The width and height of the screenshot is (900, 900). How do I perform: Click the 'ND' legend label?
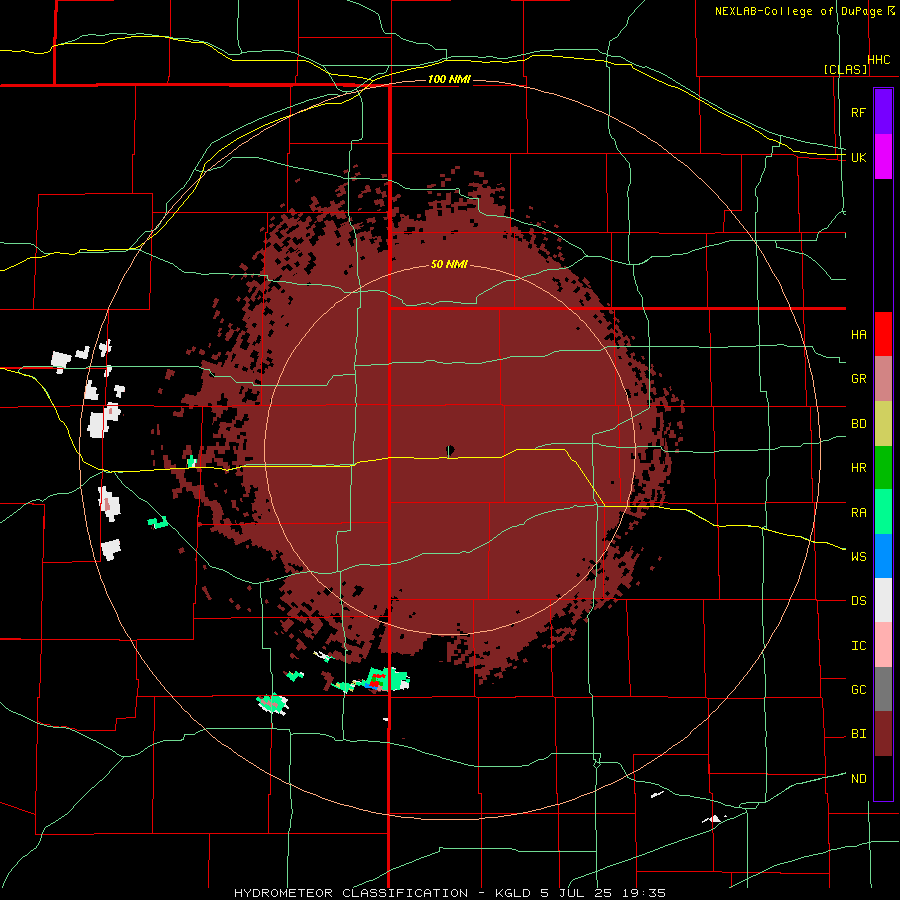(859, 779)
